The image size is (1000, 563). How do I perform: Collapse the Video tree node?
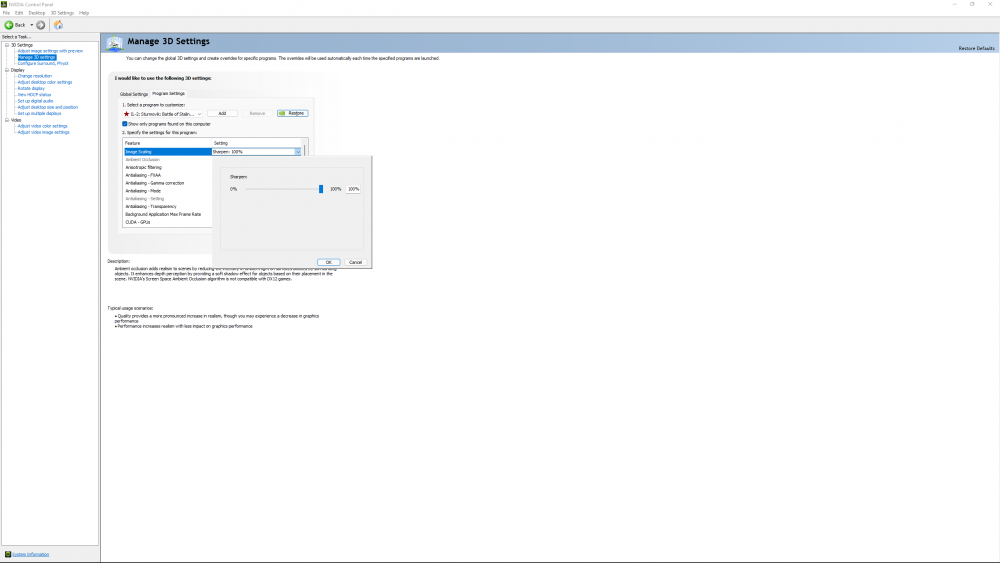[x=7, y=120]
